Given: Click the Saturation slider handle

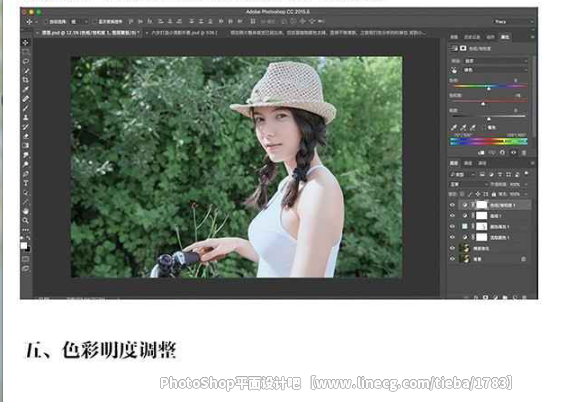Looking at the screenshot, I should [483, 104].
